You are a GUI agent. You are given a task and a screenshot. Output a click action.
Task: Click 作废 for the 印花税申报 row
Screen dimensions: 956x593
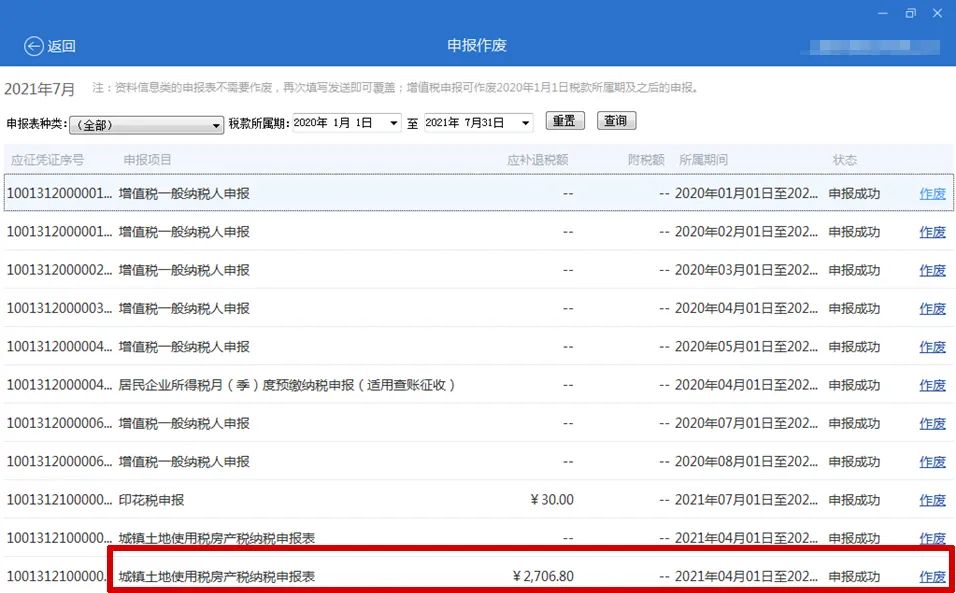932,500
